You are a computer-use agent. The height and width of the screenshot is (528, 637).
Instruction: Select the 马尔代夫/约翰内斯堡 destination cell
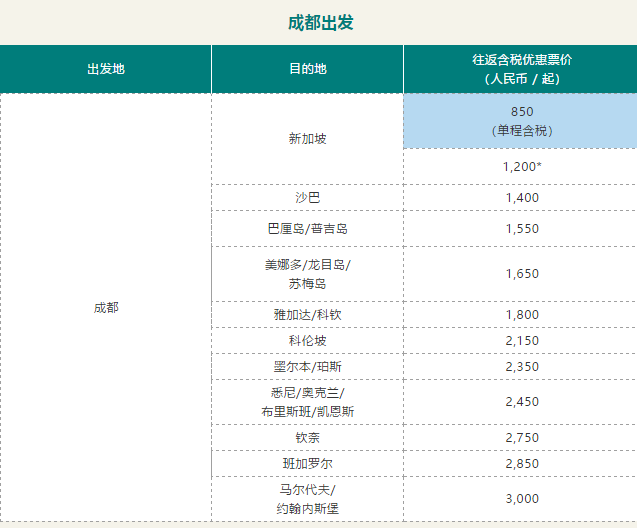tap(307, 499)
